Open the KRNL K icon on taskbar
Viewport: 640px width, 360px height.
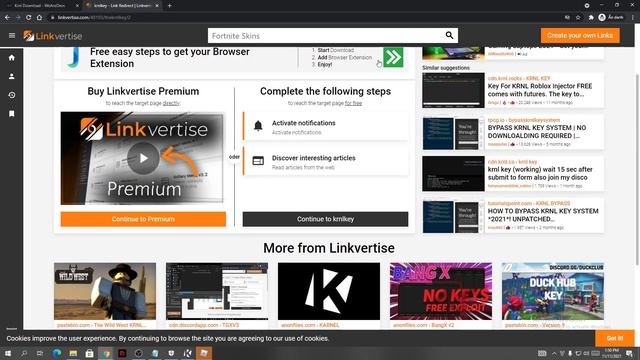pos(188,353)
